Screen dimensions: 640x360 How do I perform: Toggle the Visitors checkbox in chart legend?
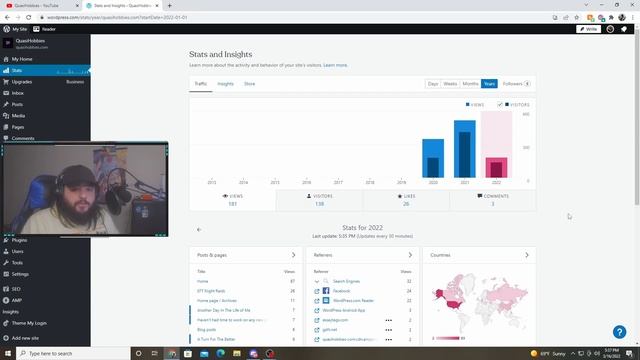pyautogui.click(x=500, y=105)
